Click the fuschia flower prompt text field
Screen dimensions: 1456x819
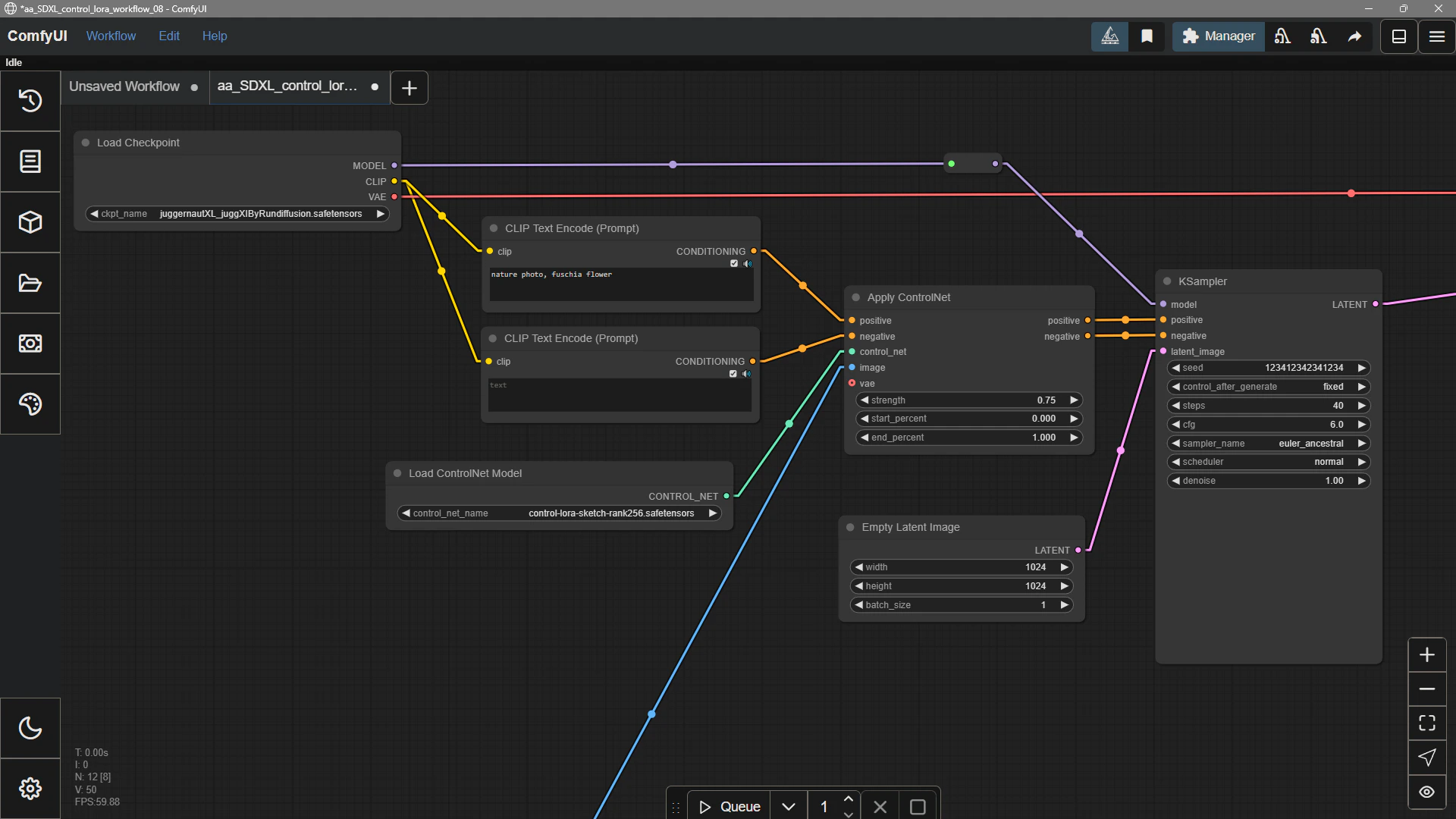(x=620, y=284)
